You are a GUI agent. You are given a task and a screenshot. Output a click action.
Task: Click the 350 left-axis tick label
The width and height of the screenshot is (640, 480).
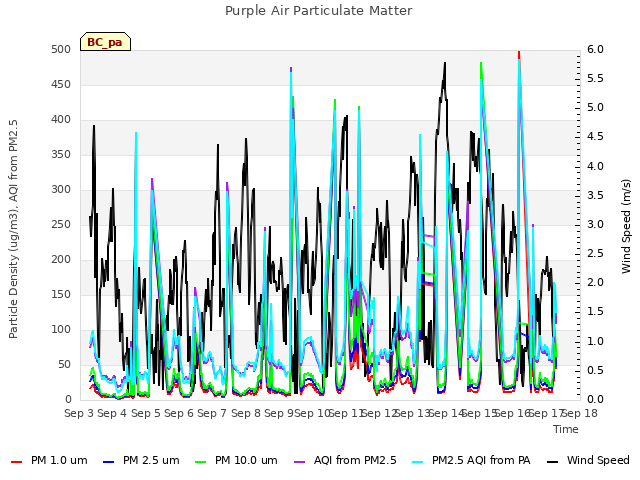click(x=61, y=155)
